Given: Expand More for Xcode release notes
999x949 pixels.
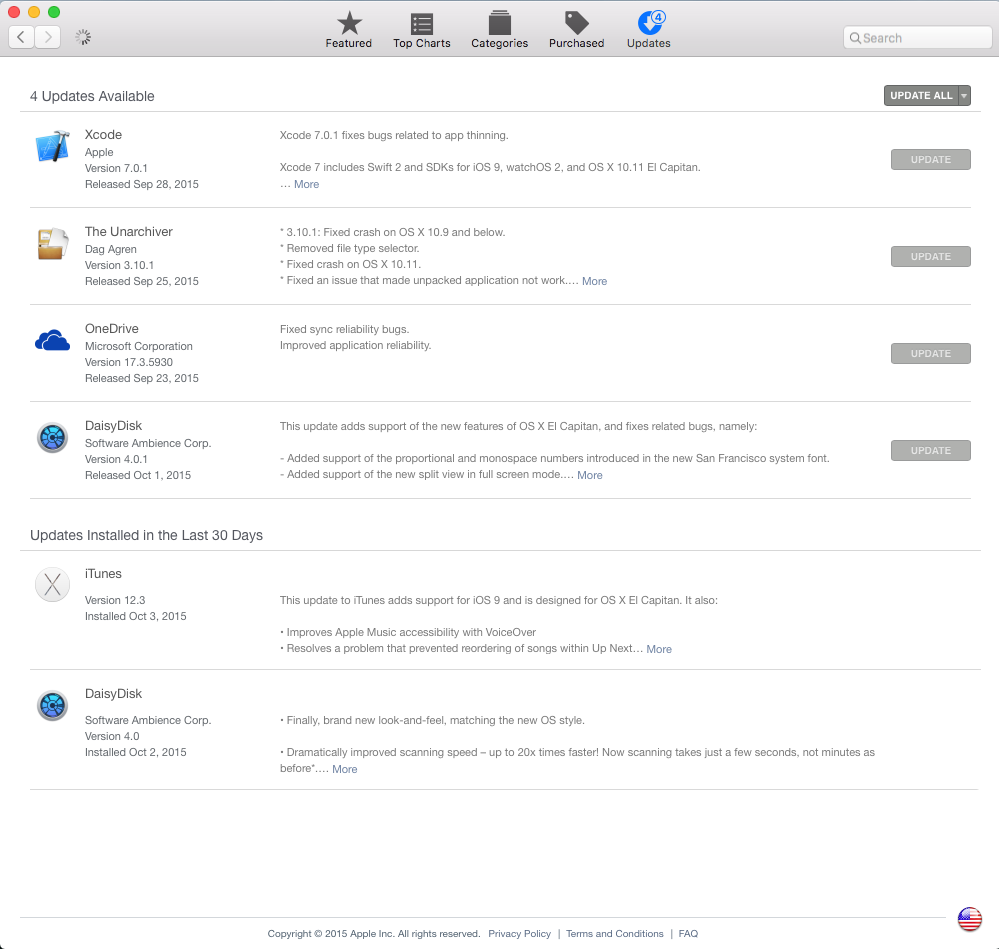Looking at the screenshot, I should click(306, 184).
